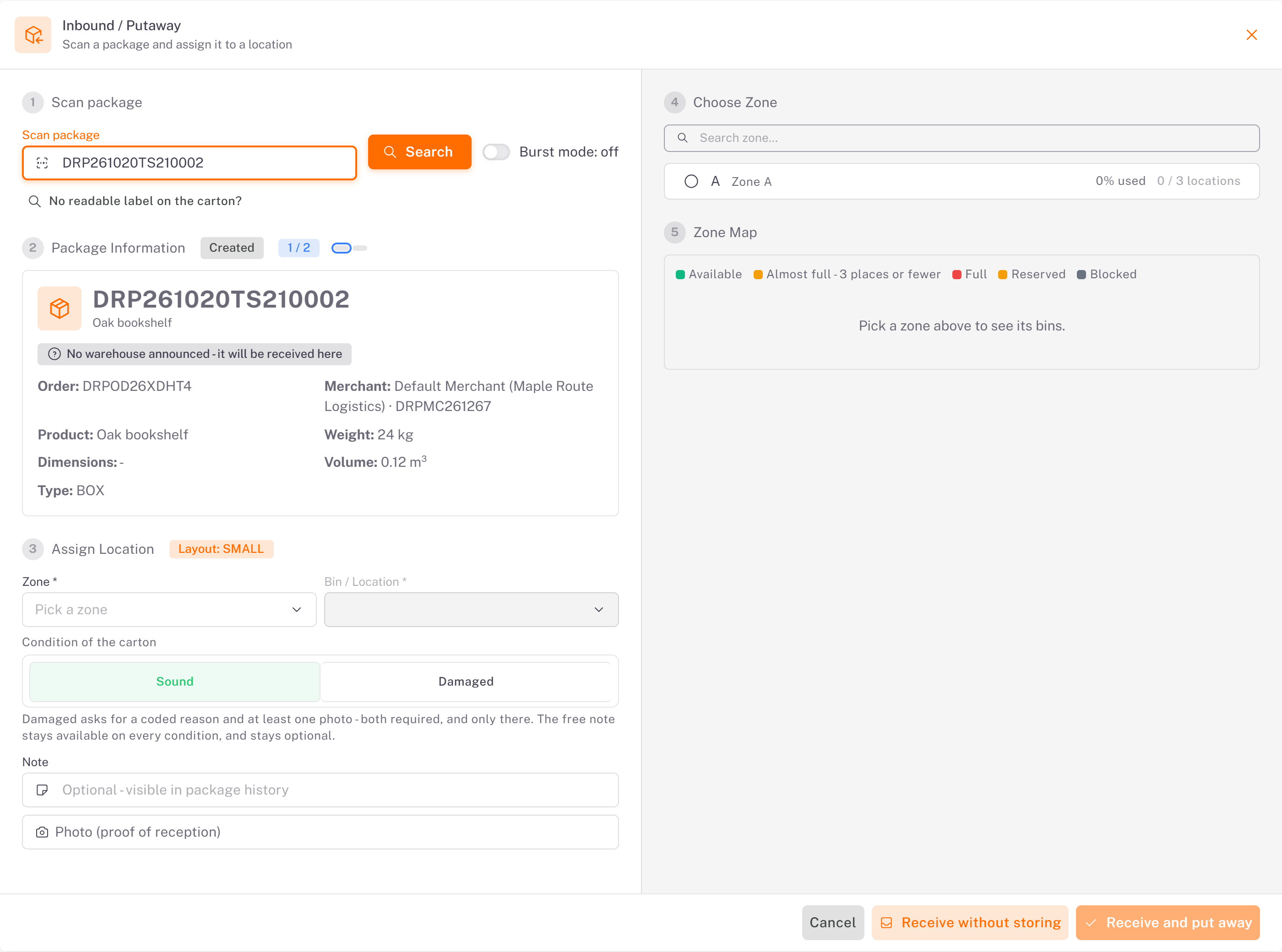Select Damaged carton condition
Image resolution: width=1282 pixels, height=952 pixels.
pos(466,682)
